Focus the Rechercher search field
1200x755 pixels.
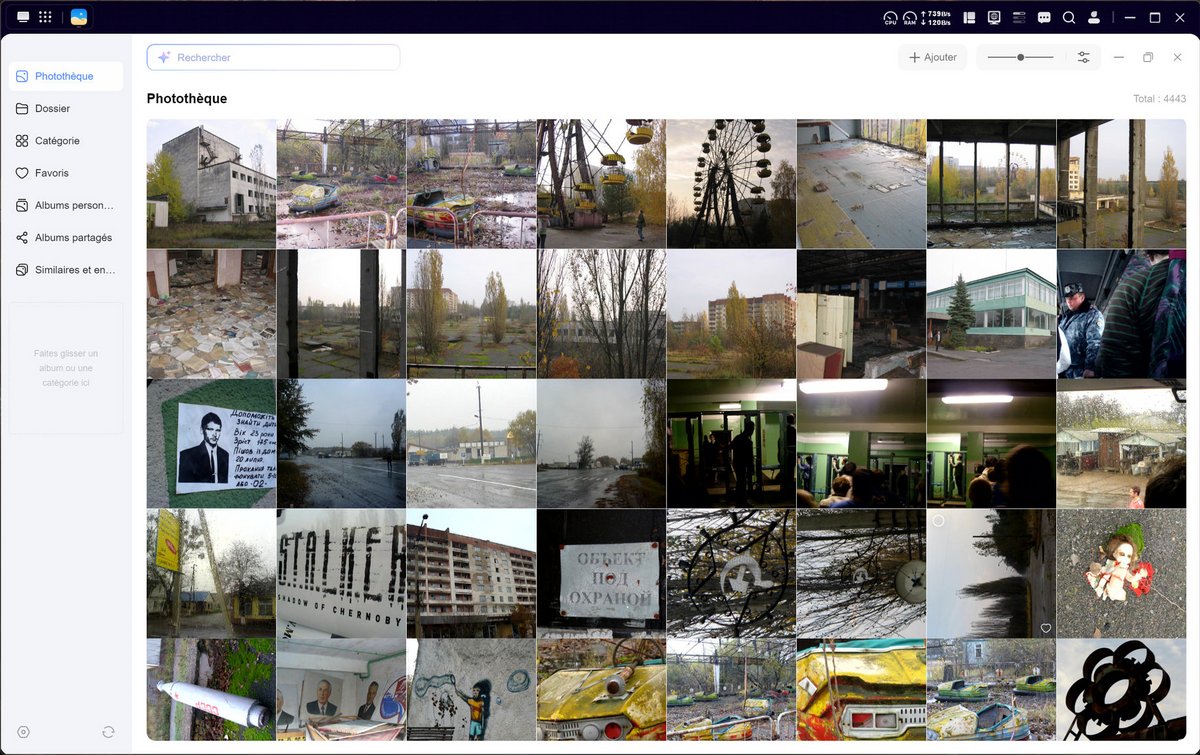point(273,57)
